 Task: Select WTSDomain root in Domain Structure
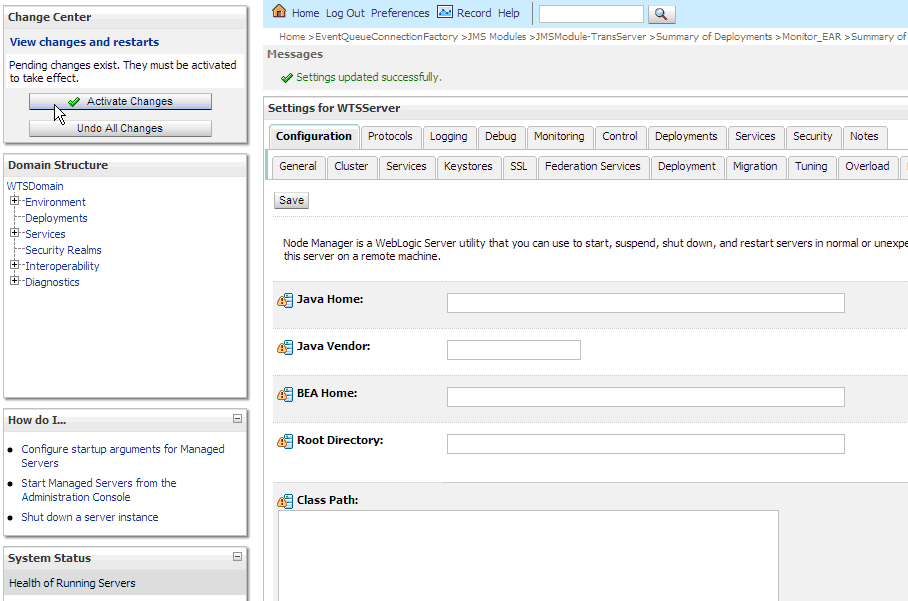35,186
